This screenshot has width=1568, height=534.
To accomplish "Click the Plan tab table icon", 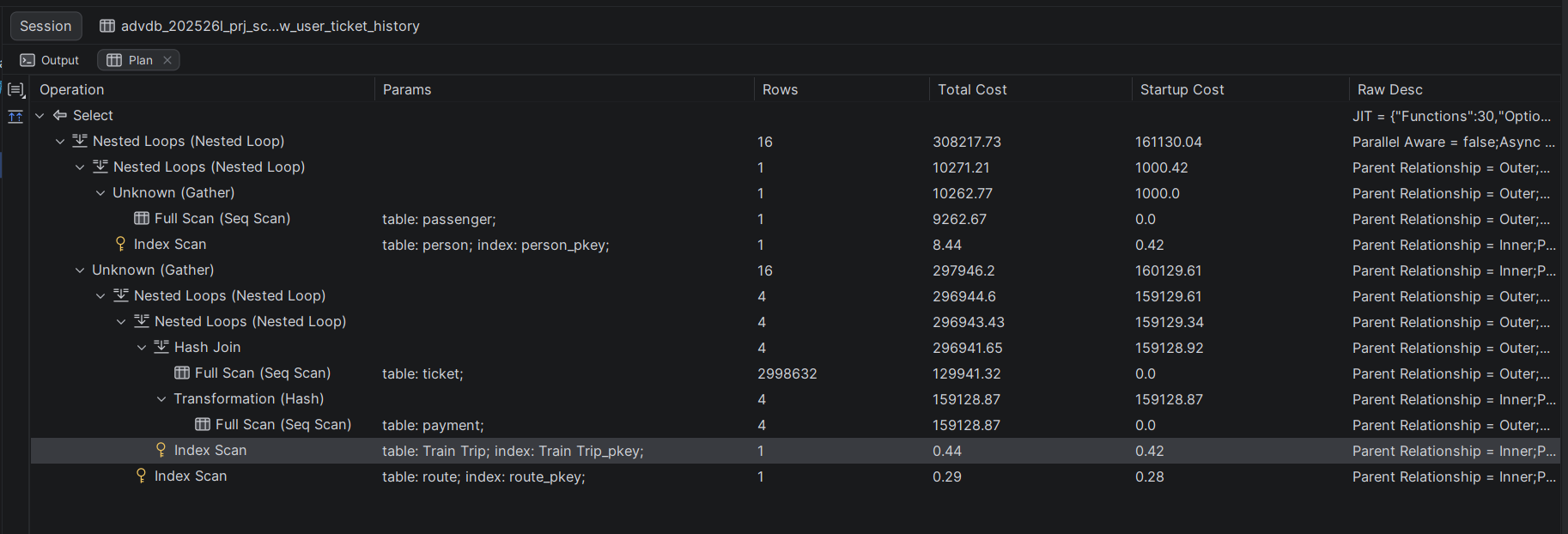I will tap(114, 60).
